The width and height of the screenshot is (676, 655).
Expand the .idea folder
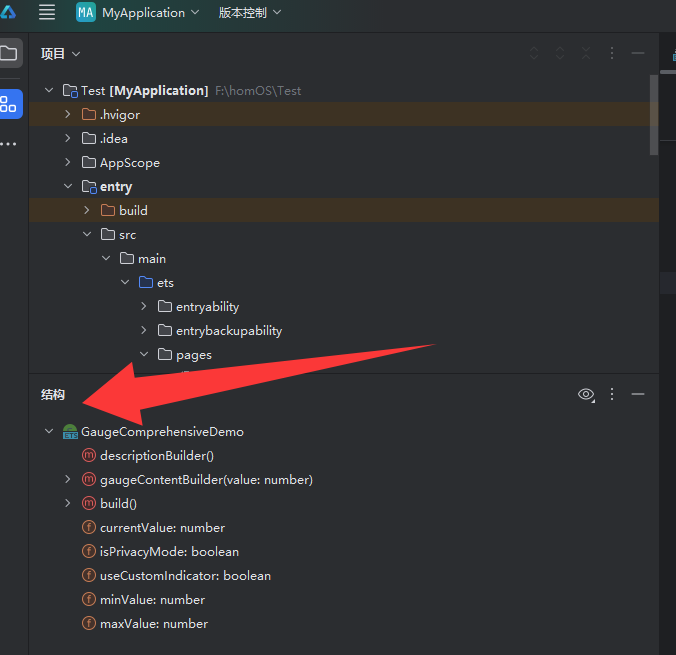68,138
